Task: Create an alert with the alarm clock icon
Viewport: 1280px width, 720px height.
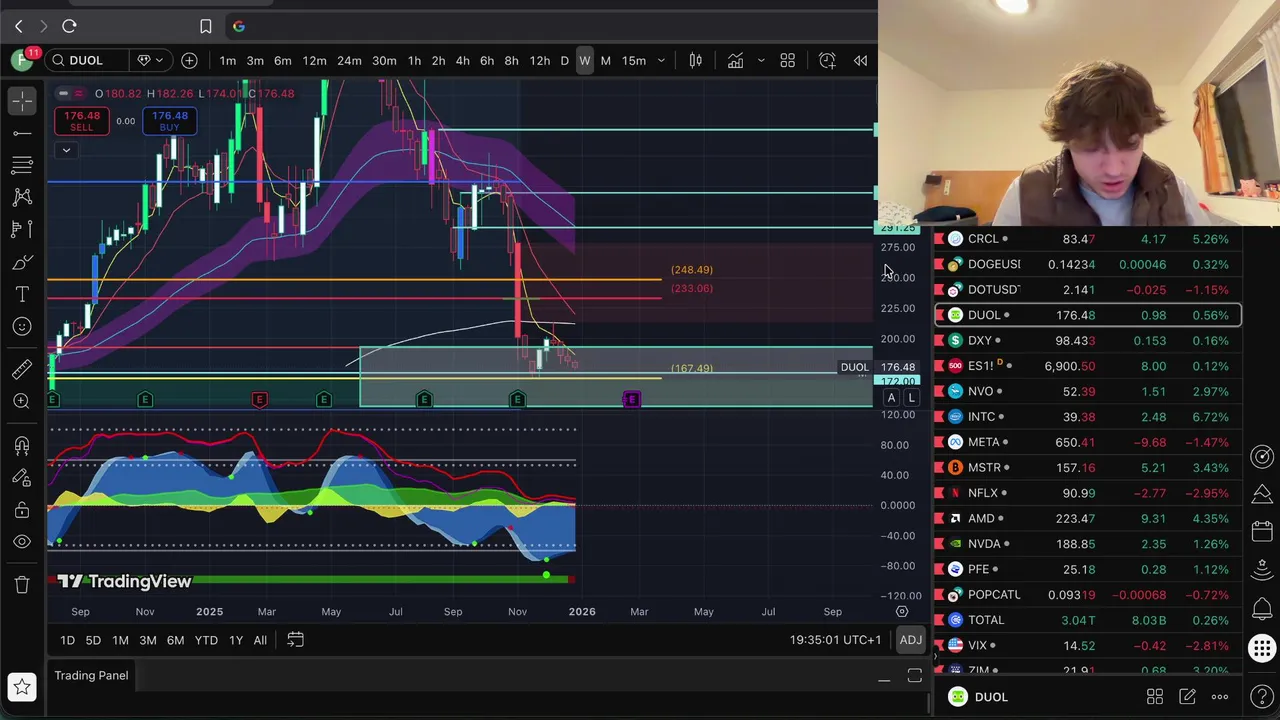Action: pyautogui.click(x=827, y=61)
